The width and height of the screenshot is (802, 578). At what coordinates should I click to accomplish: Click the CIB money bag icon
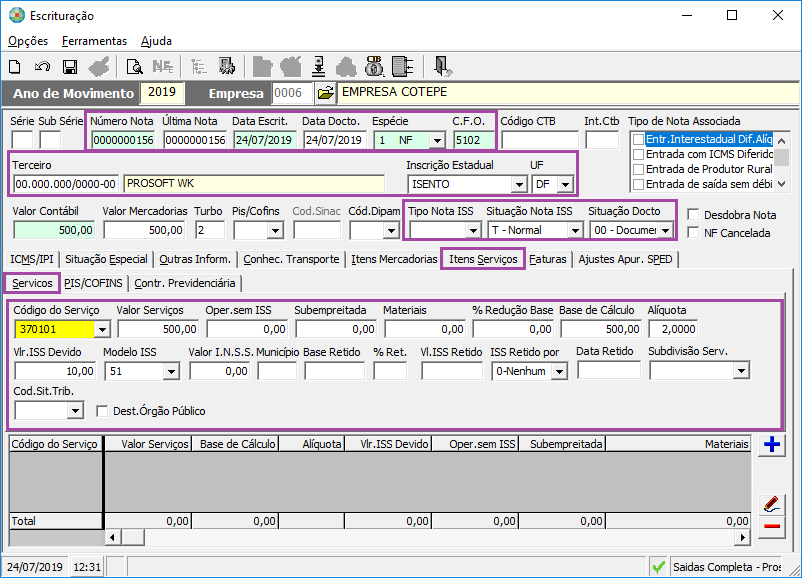click(375, 67)
